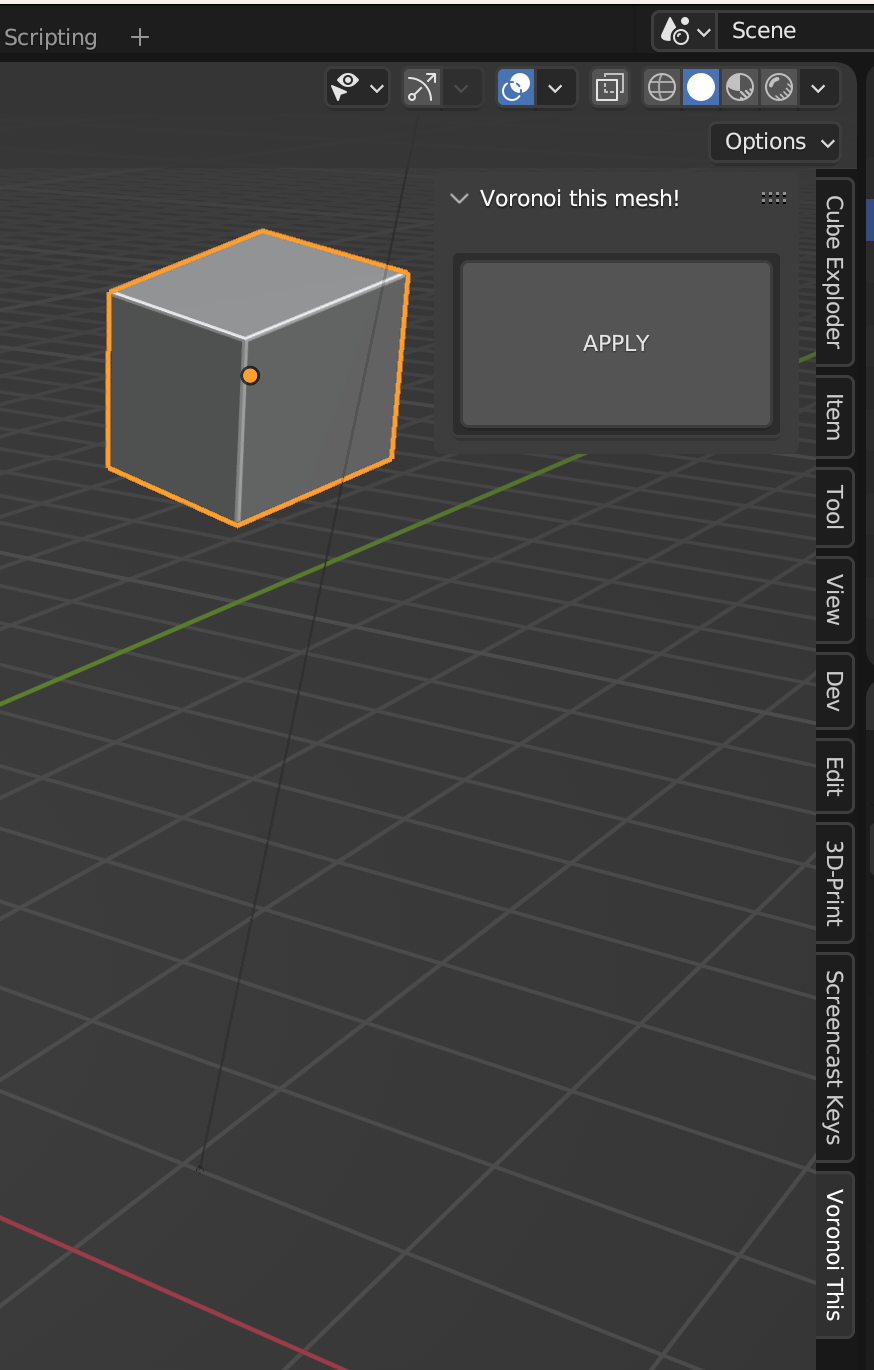Open the Item sidebar tab

click(x=834, y=417)
